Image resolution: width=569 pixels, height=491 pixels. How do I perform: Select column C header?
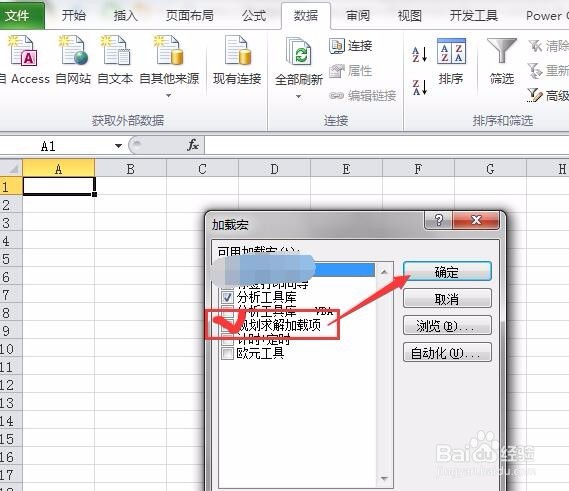tap(202, 169)
